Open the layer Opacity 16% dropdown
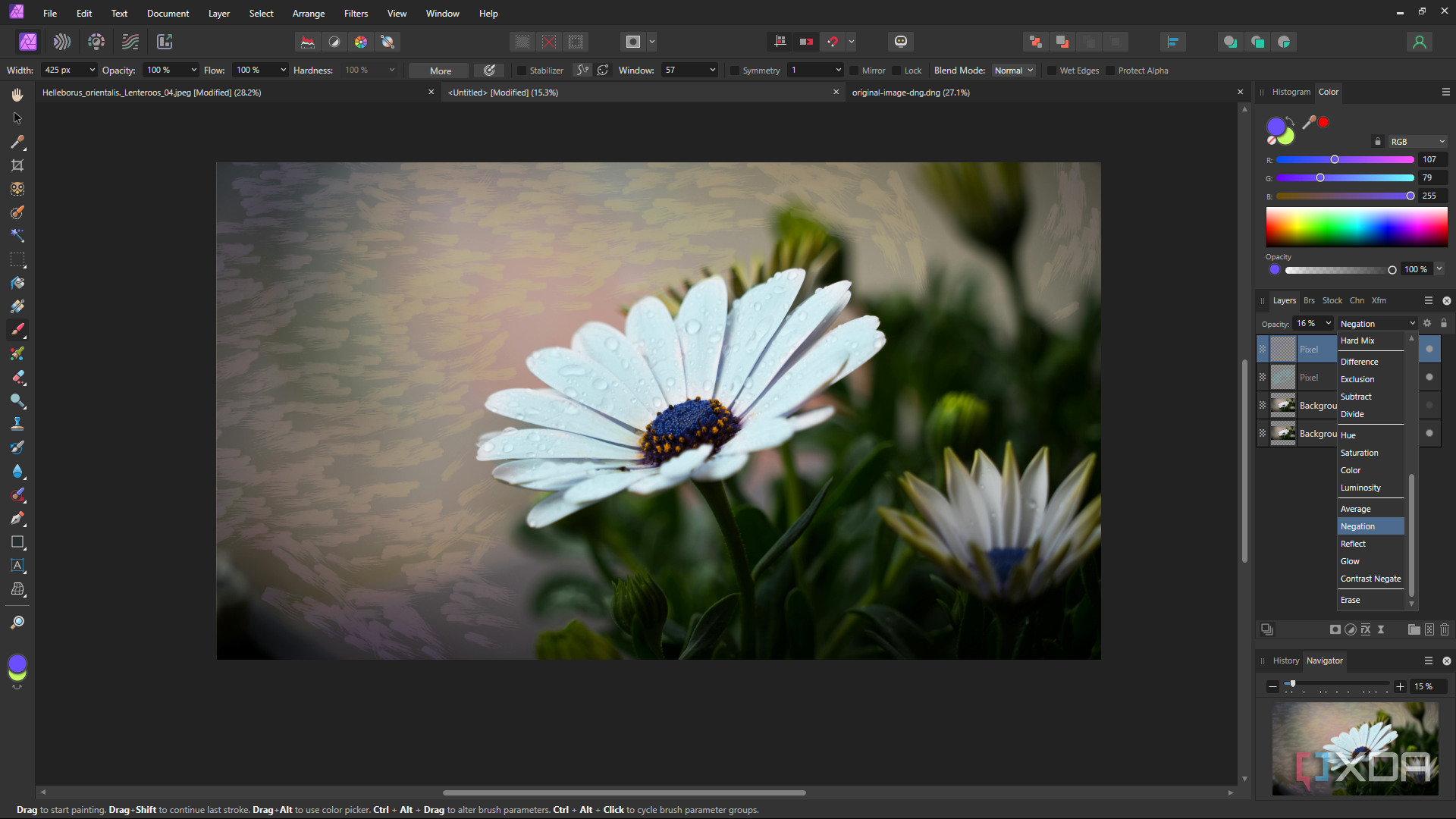This screenshot has height=819, width=1456. point(1329,323)
